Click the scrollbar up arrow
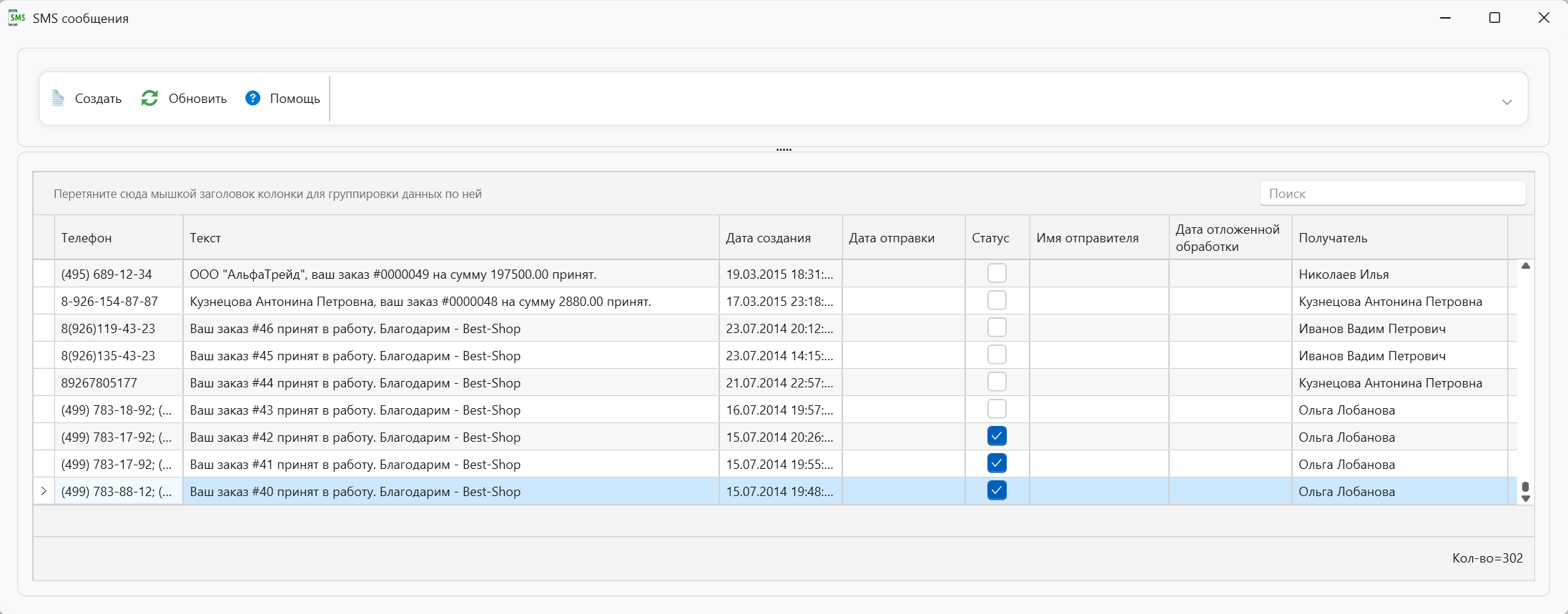The image size is (1568, 614). 1526,266
